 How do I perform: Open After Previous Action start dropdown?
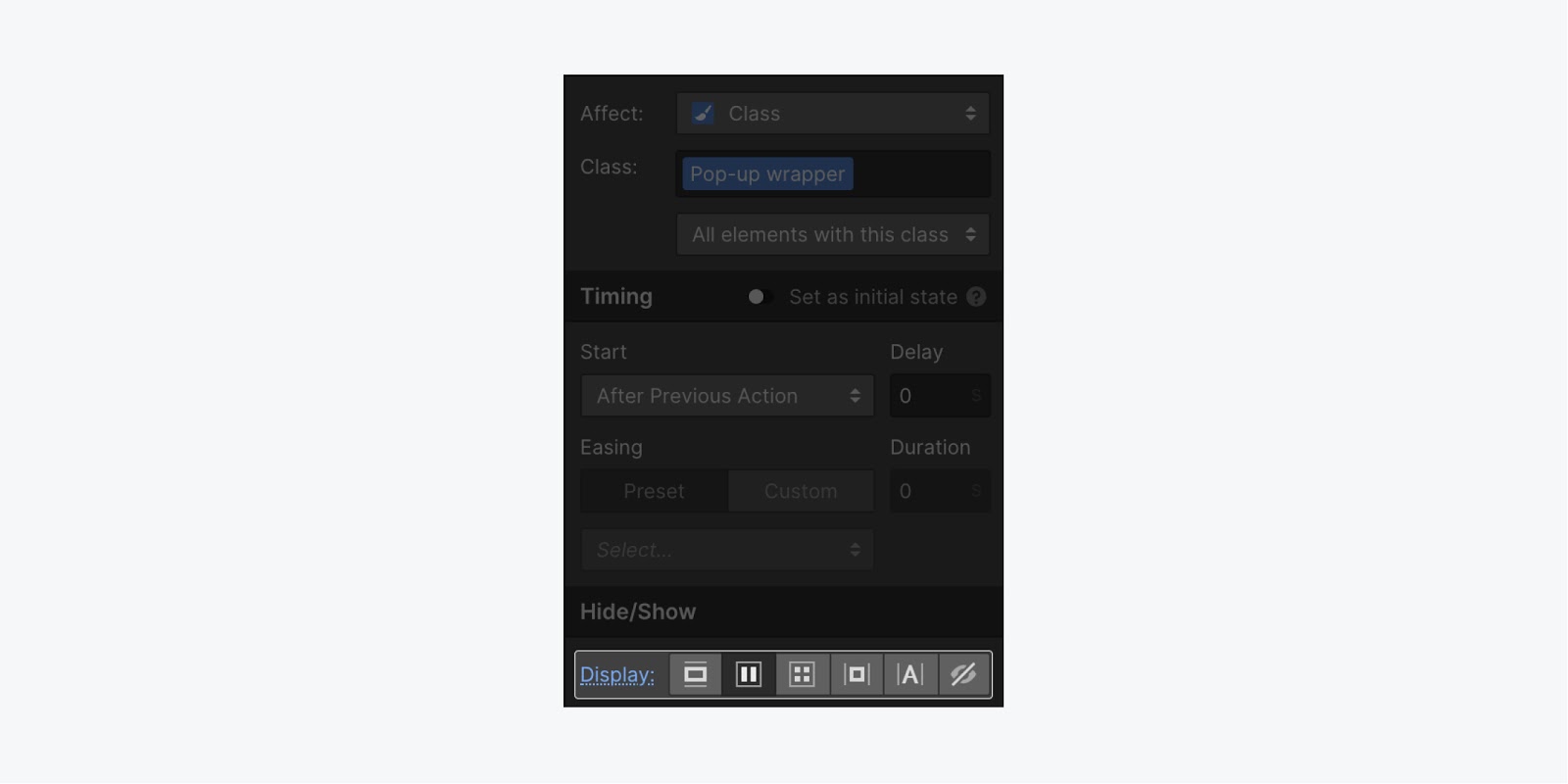pos(727,396)
